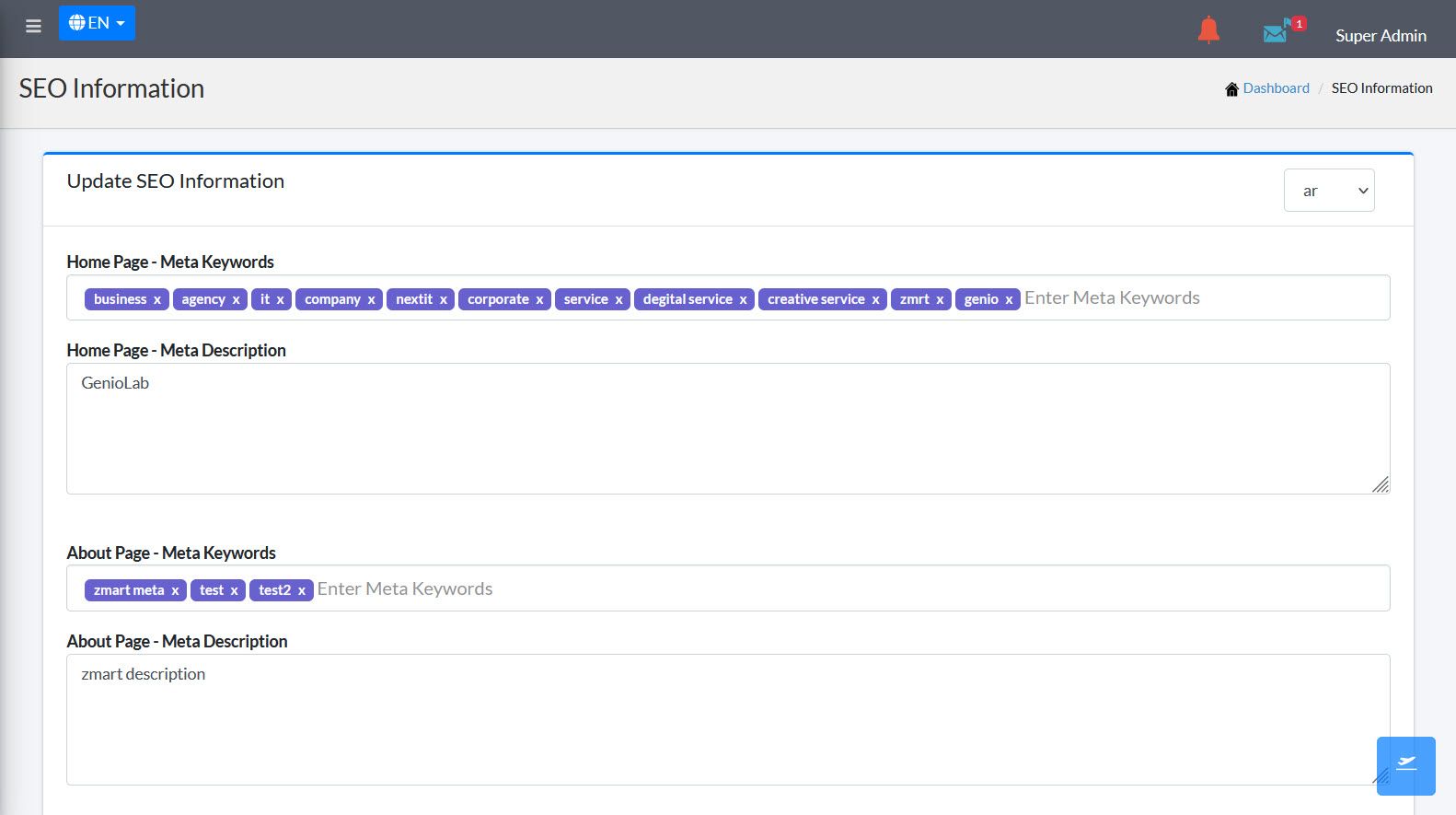Remove the 'business' keyword tag
The height and width of the screenshot is (815, 1456).
pyautogui.click(x=157, y=300)
